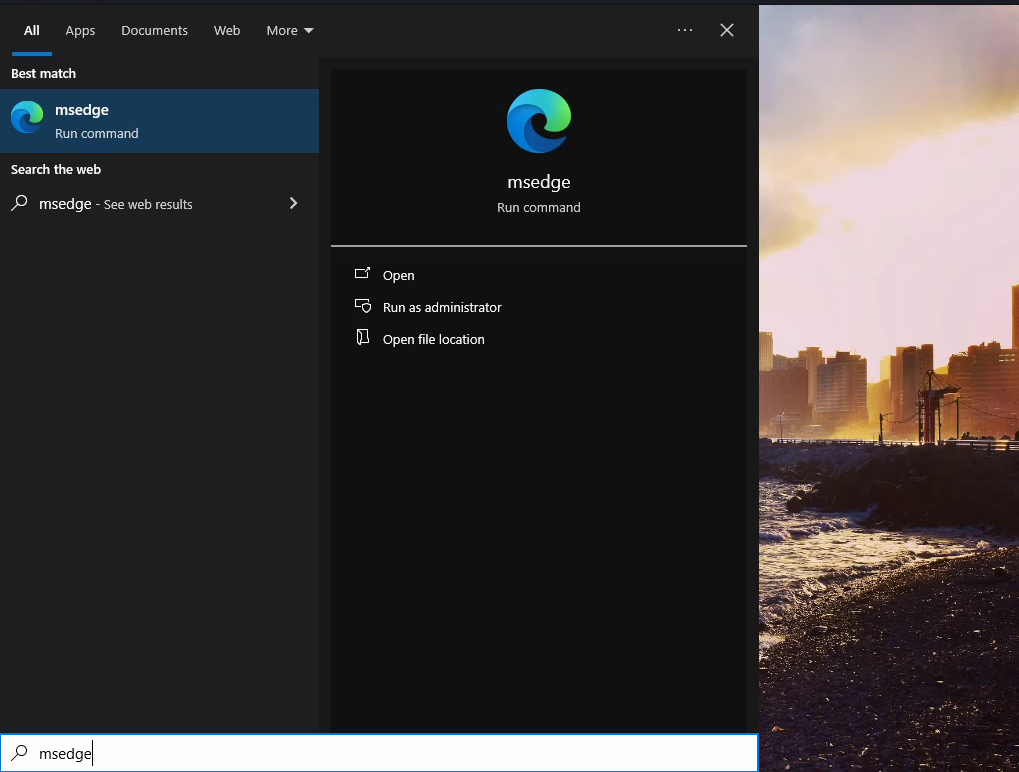This screenshot has height=772, width=1019.
Task: Select msedge See web results entry
Action: point(159,203)
